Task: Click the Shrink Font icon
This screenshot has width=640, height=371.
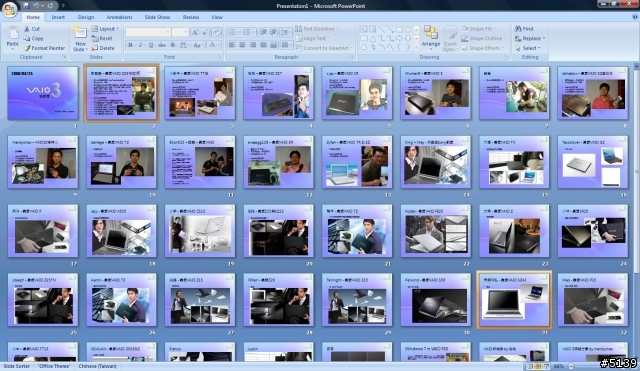Action: 204,32
